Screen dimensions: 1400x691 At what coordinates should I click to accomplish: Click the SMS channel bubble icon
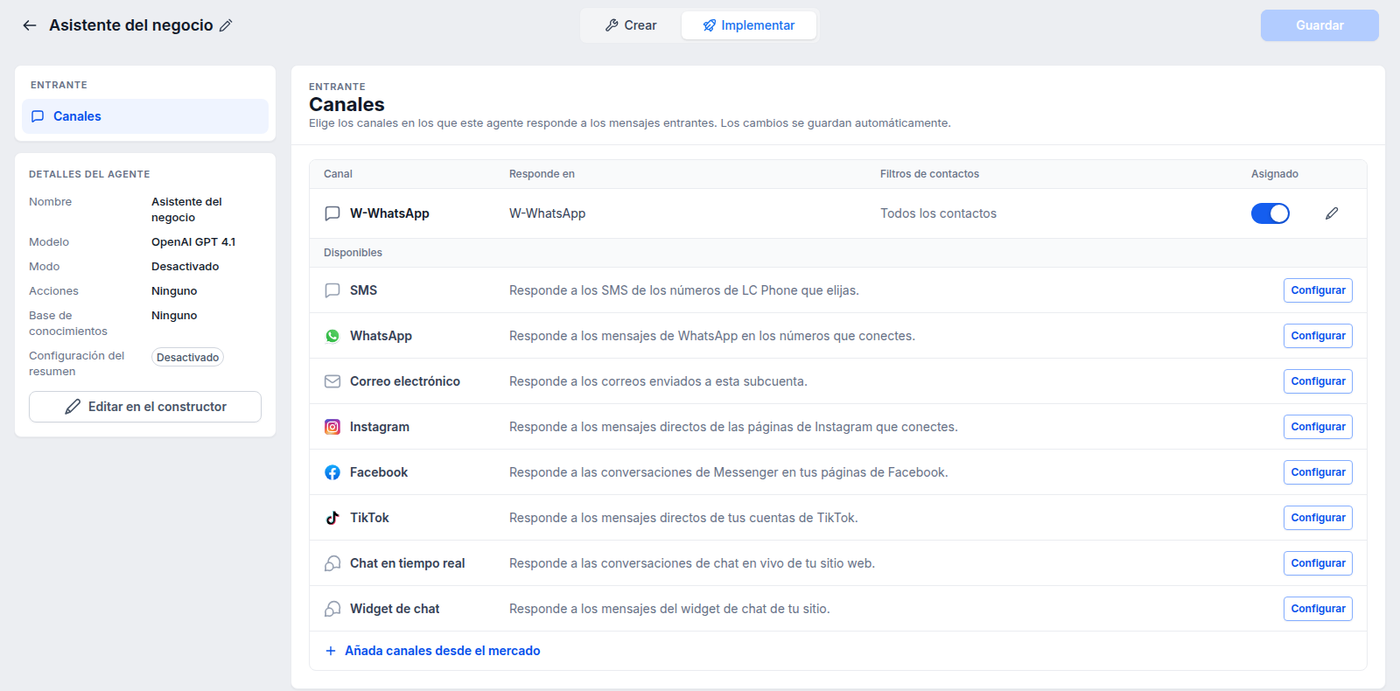pyautogui.click(x=333, y=290)
